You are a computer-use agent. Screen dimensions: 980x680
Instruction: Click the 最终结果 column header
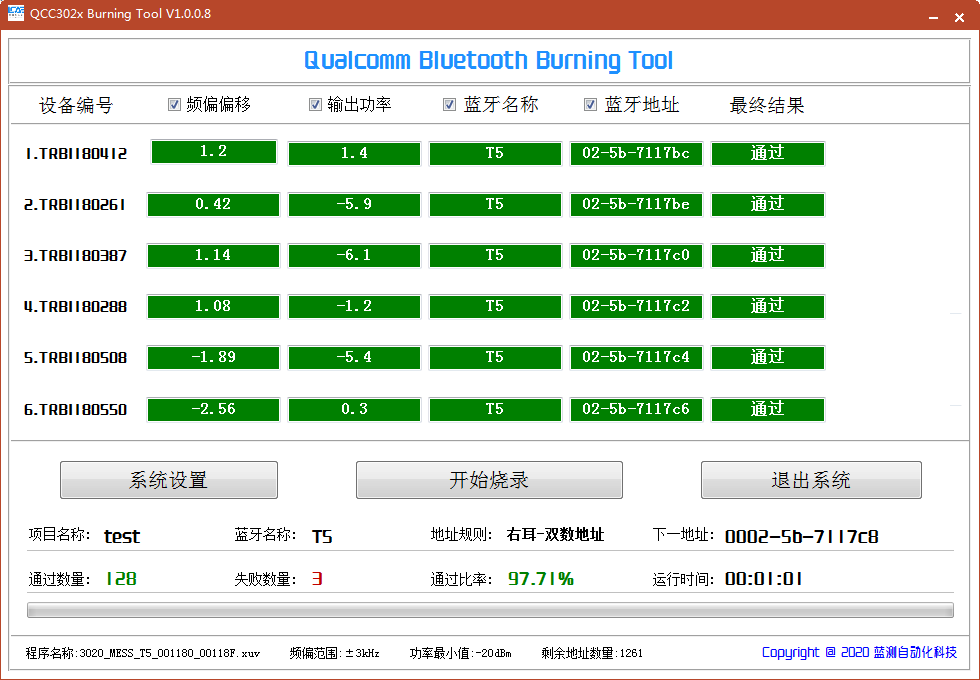[767, 105]
